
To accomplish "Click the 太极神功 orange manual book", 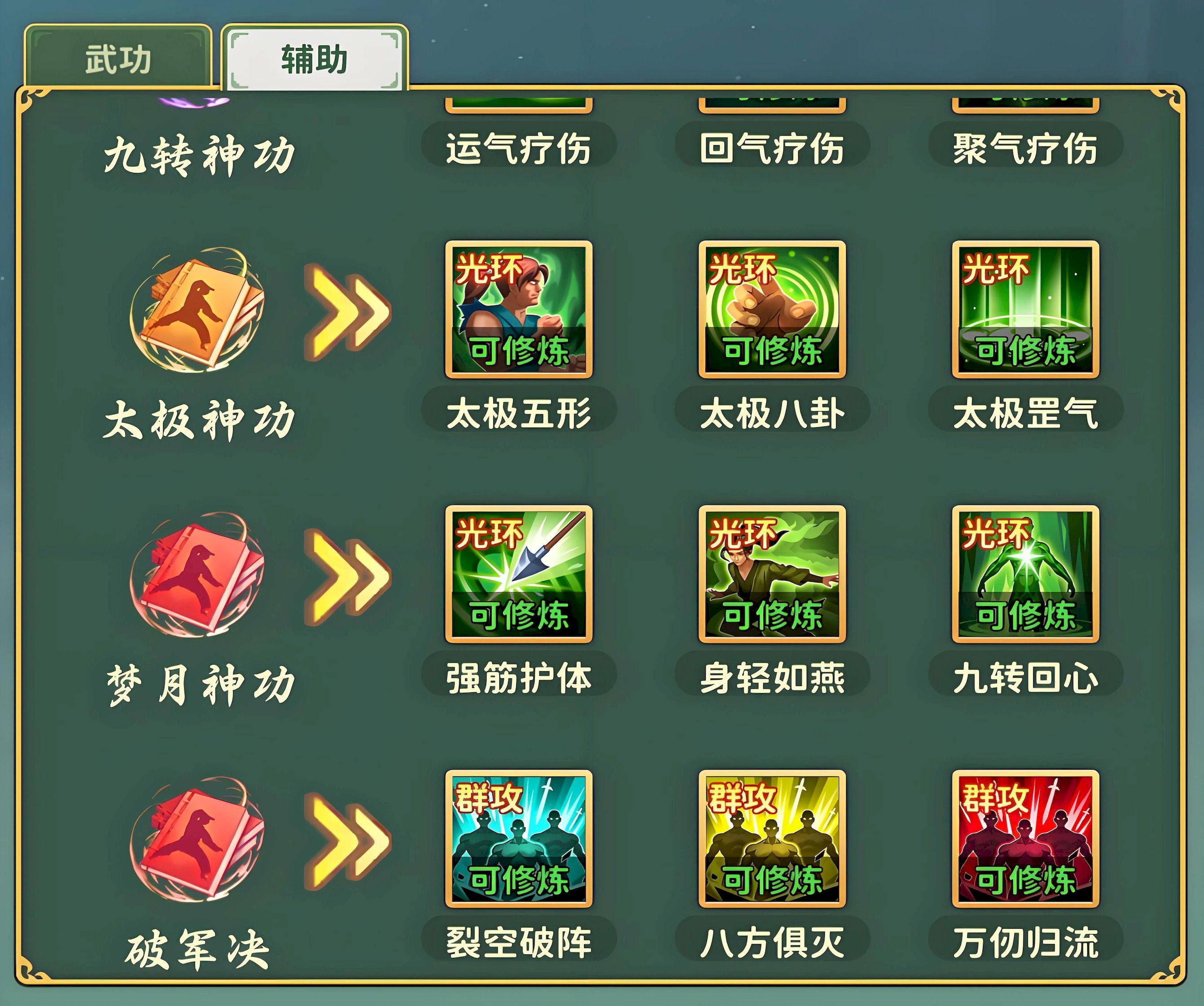I will tap(198, 311).
